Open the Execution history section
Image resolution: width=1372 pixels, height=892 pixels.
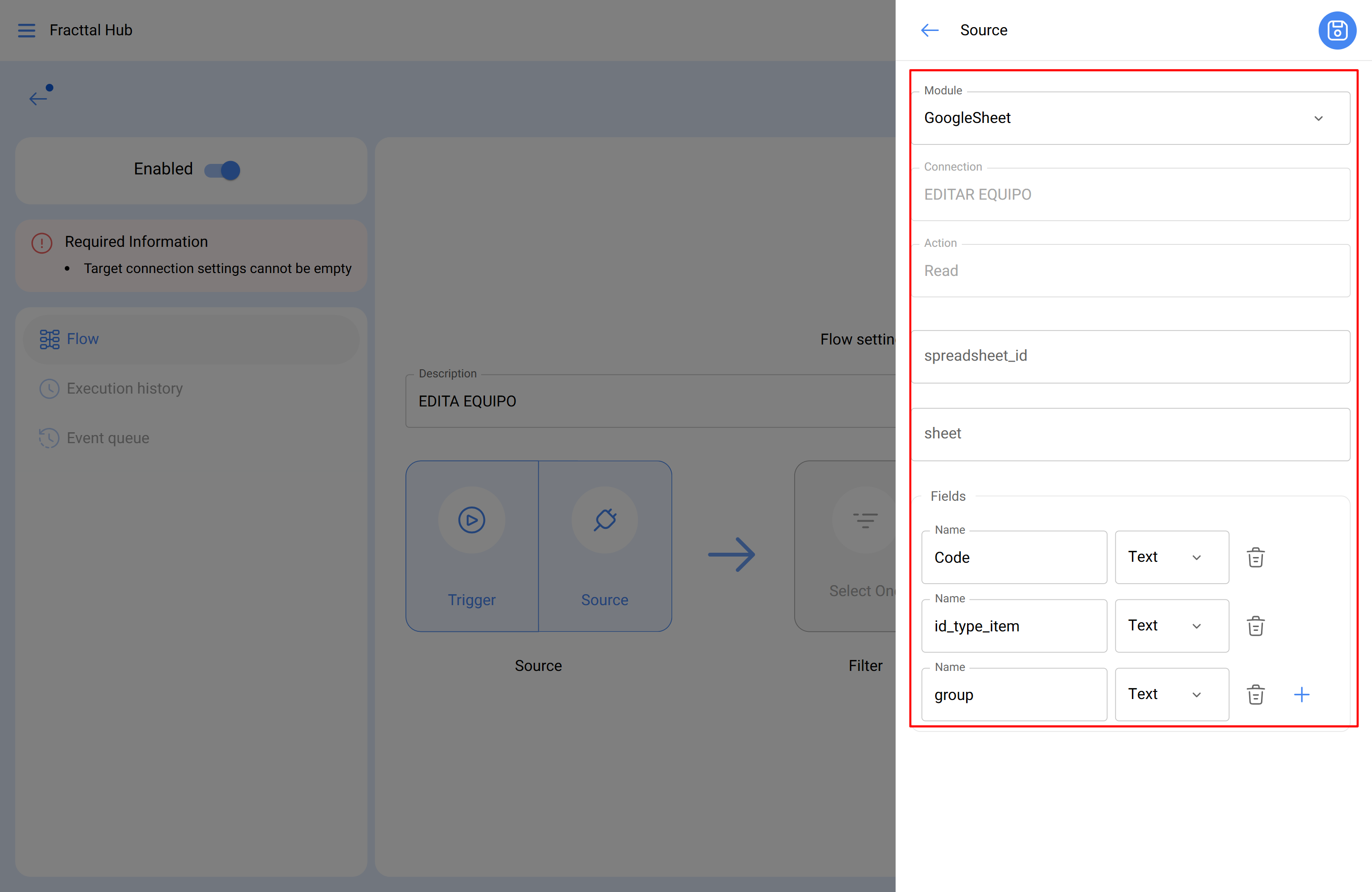click(x=124, y=389)
